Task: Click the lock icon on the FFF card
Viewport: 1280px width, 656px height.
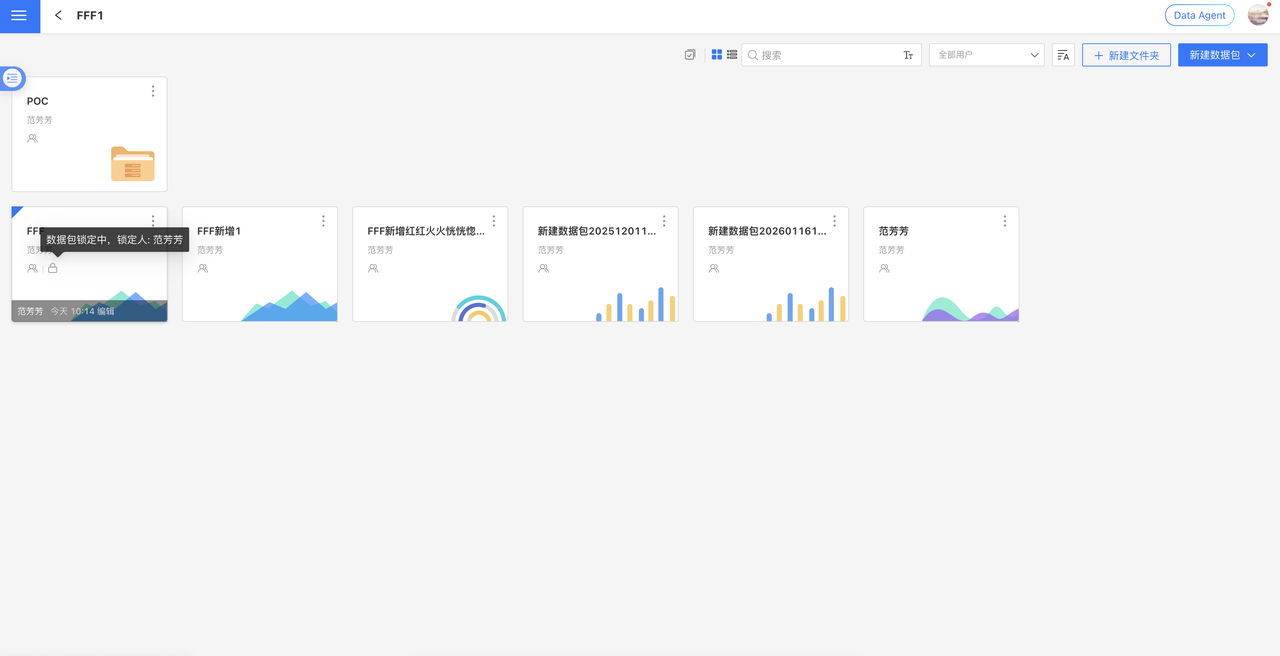Action: click(x=53, y=268)
